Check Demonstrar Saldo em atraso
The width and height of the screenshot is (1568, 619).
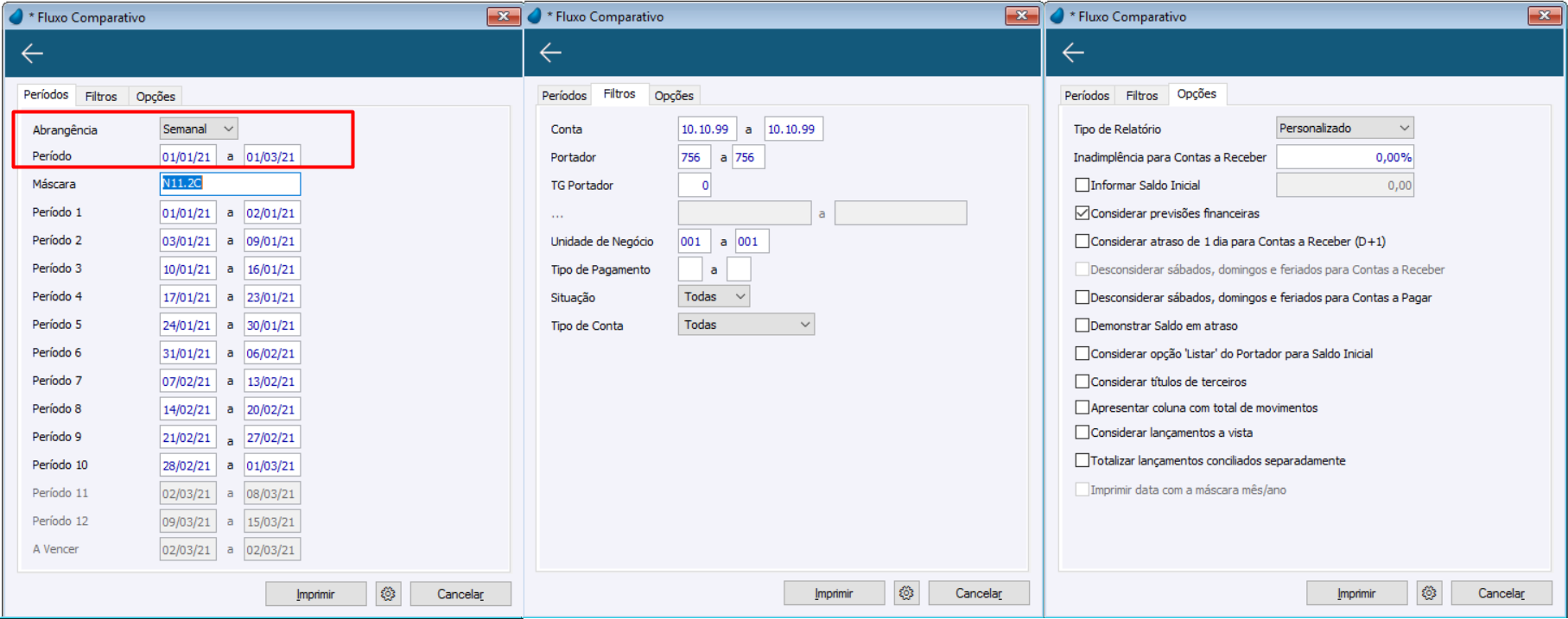(x=1082, y=325)
